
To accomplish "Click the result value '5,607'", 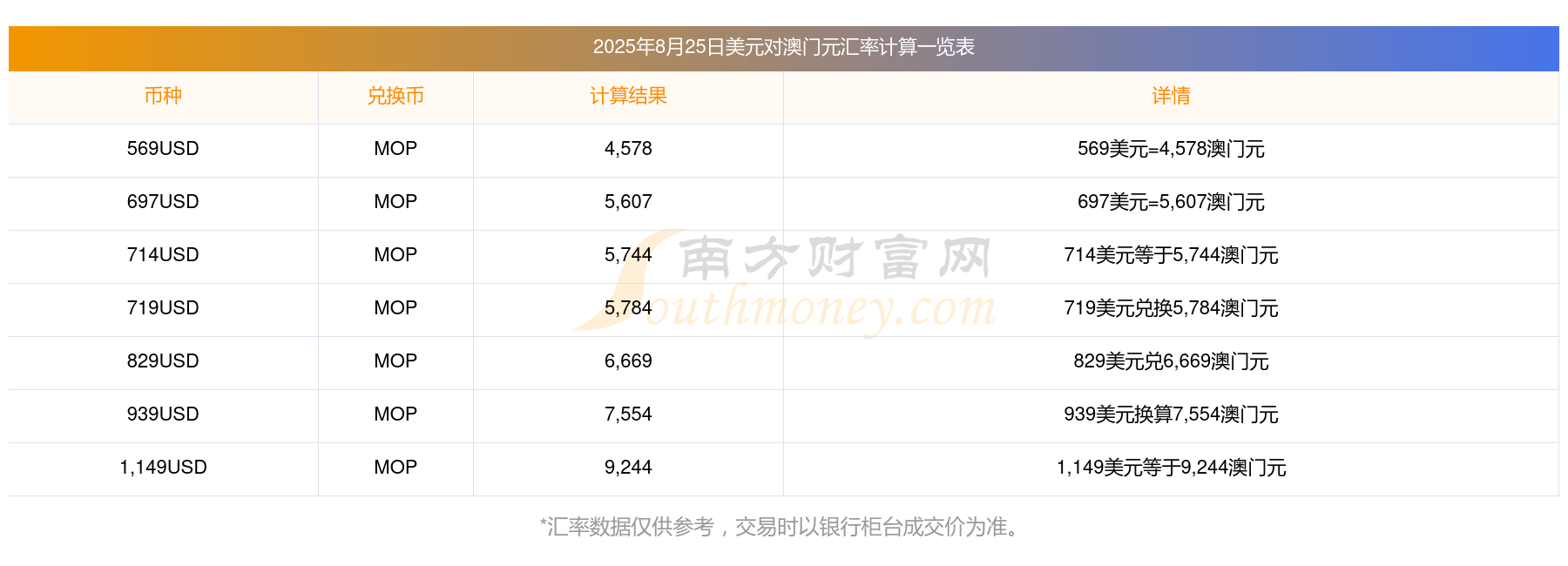I will click(x=628, y=202).
